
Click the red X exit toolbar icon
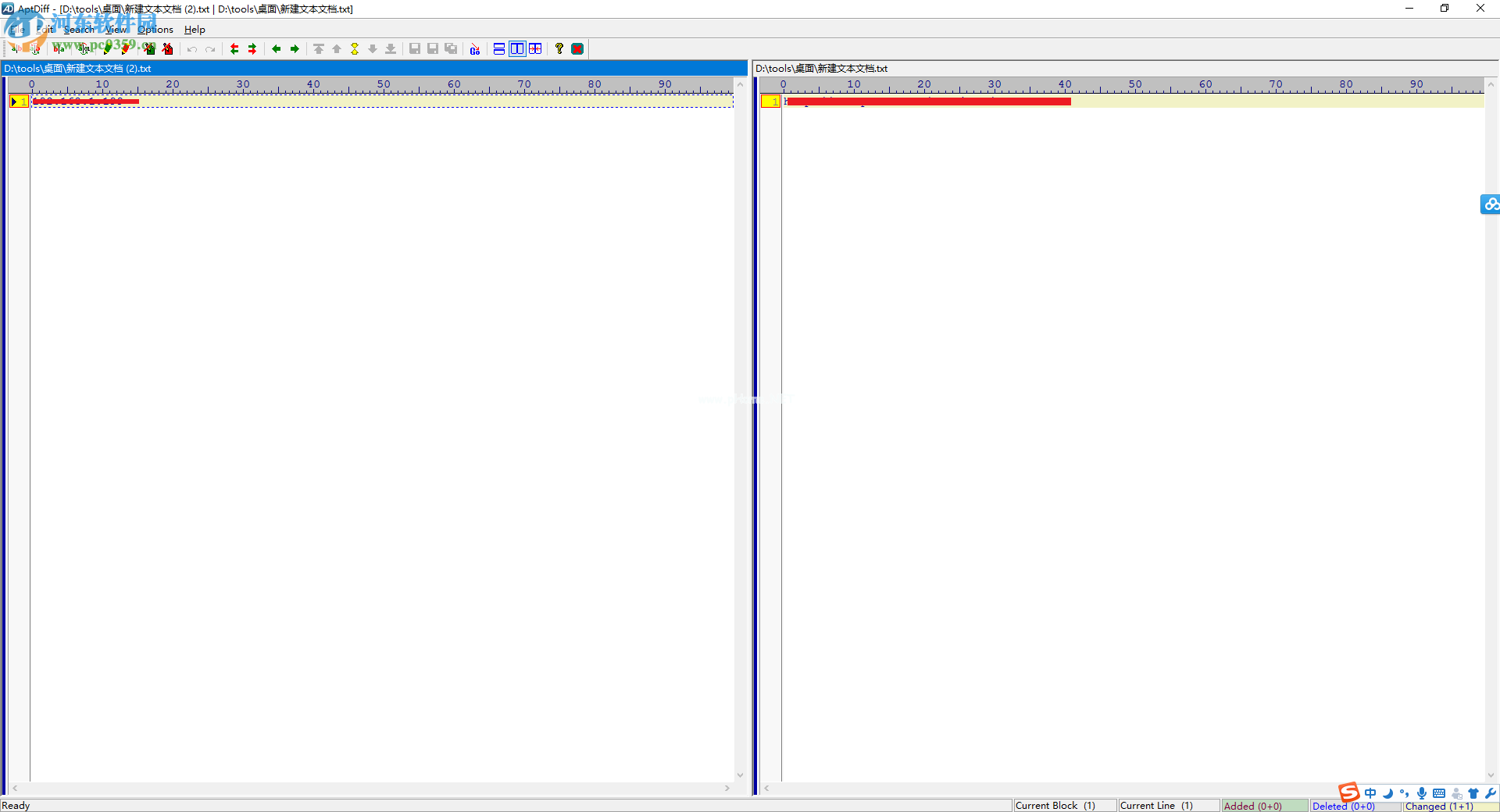pos(577,48)
